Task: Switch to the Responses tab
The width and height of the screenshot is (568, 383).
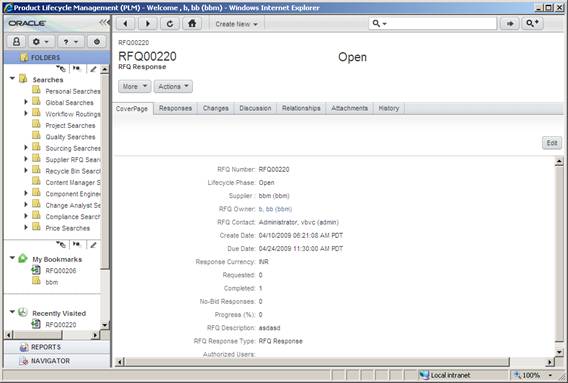Action: 175,108
